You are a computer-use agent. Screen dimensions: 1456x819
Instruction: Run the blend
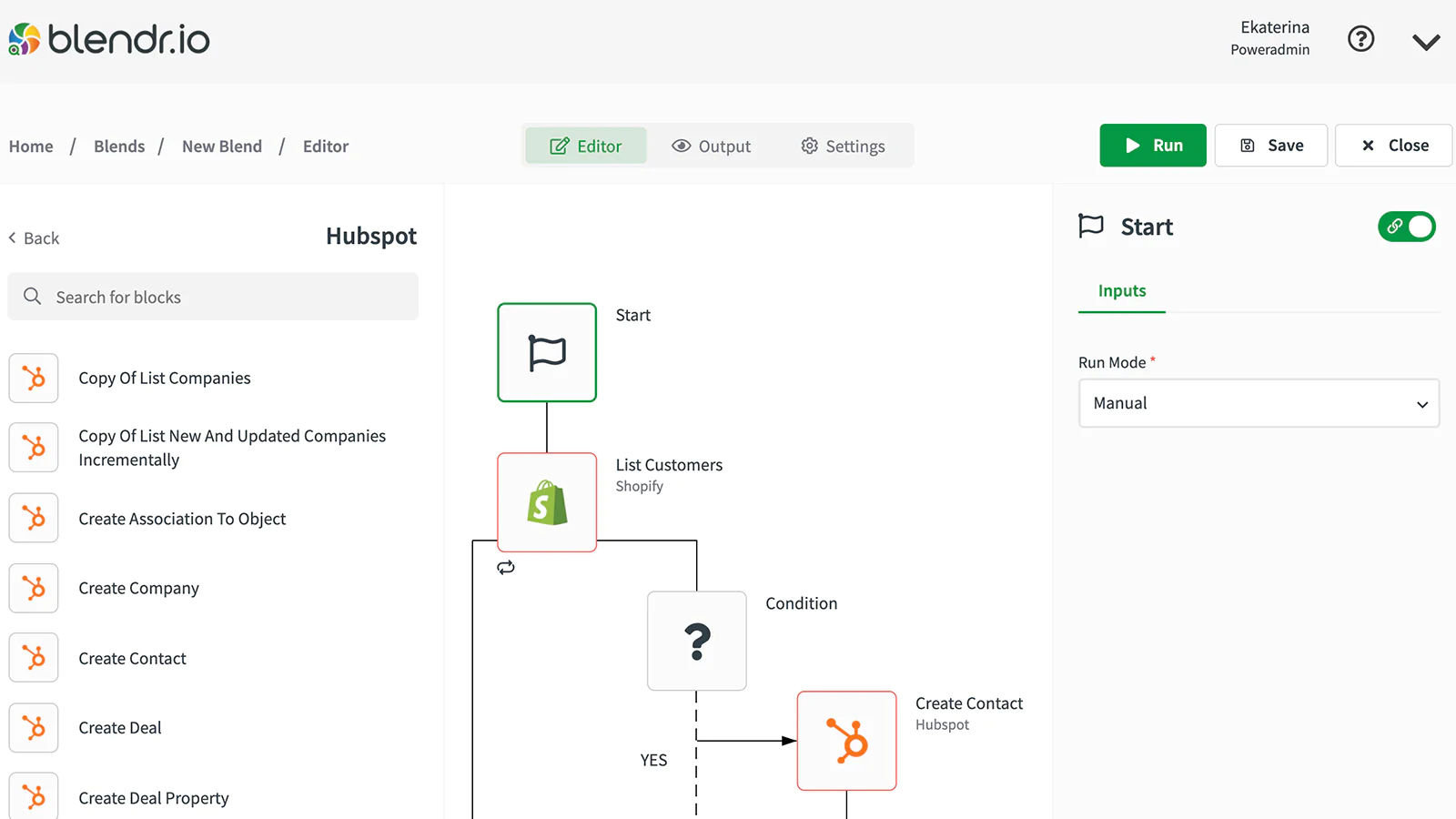(x=1153, y=146)
